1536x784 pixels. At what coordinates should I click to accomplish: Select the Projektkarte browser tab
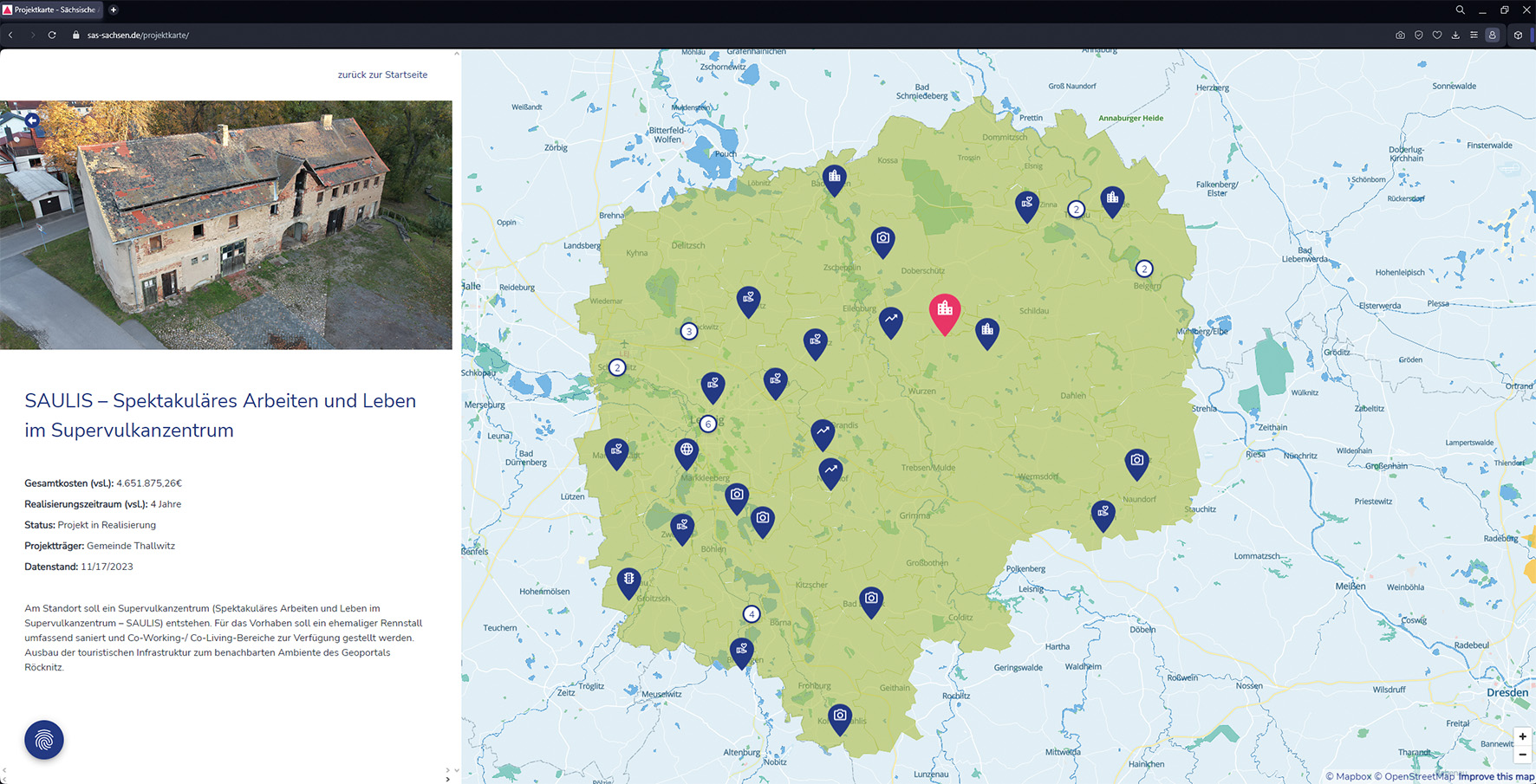52,10
